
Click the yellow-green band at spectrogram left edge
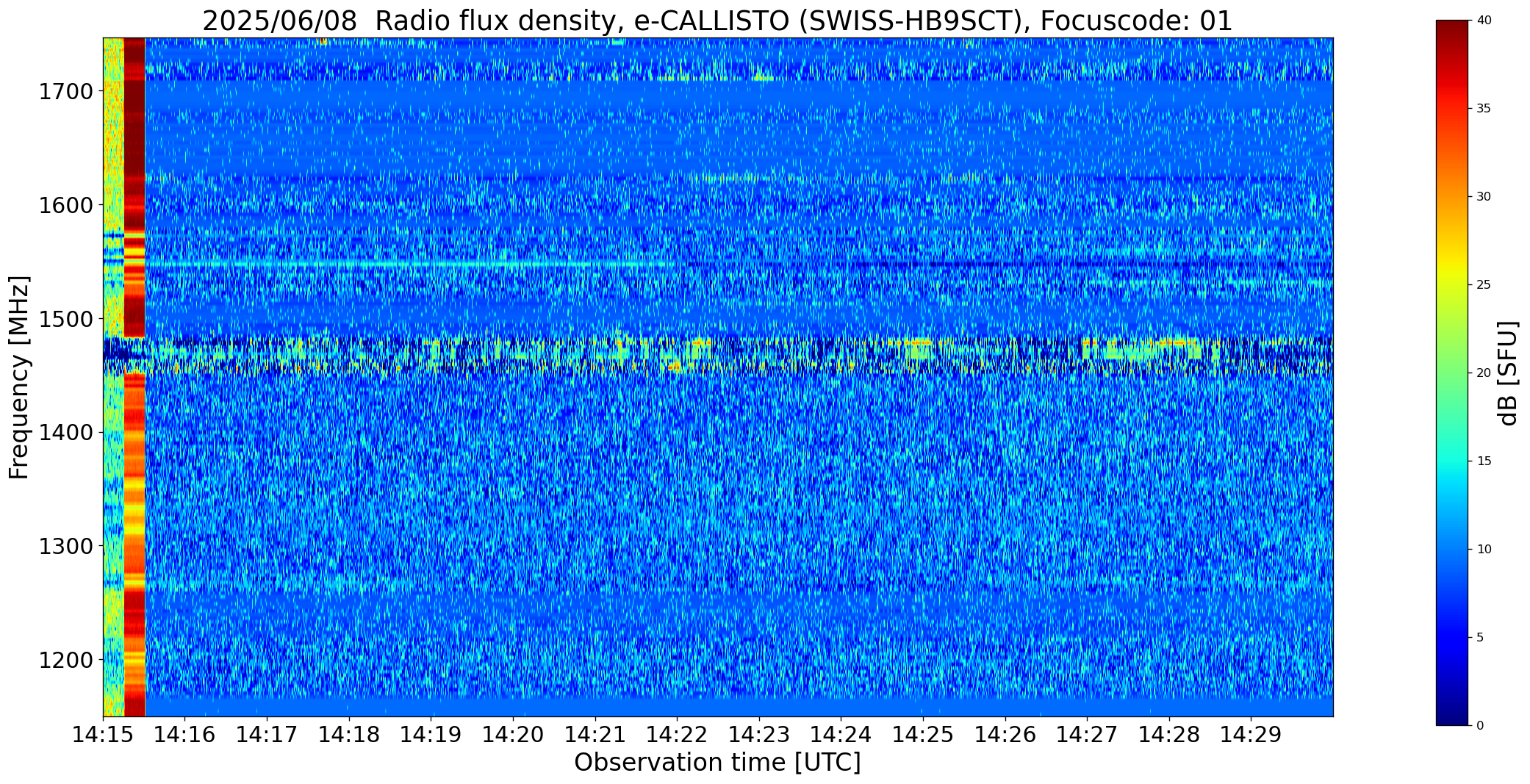pyautogui.click(x=113, y=377)
